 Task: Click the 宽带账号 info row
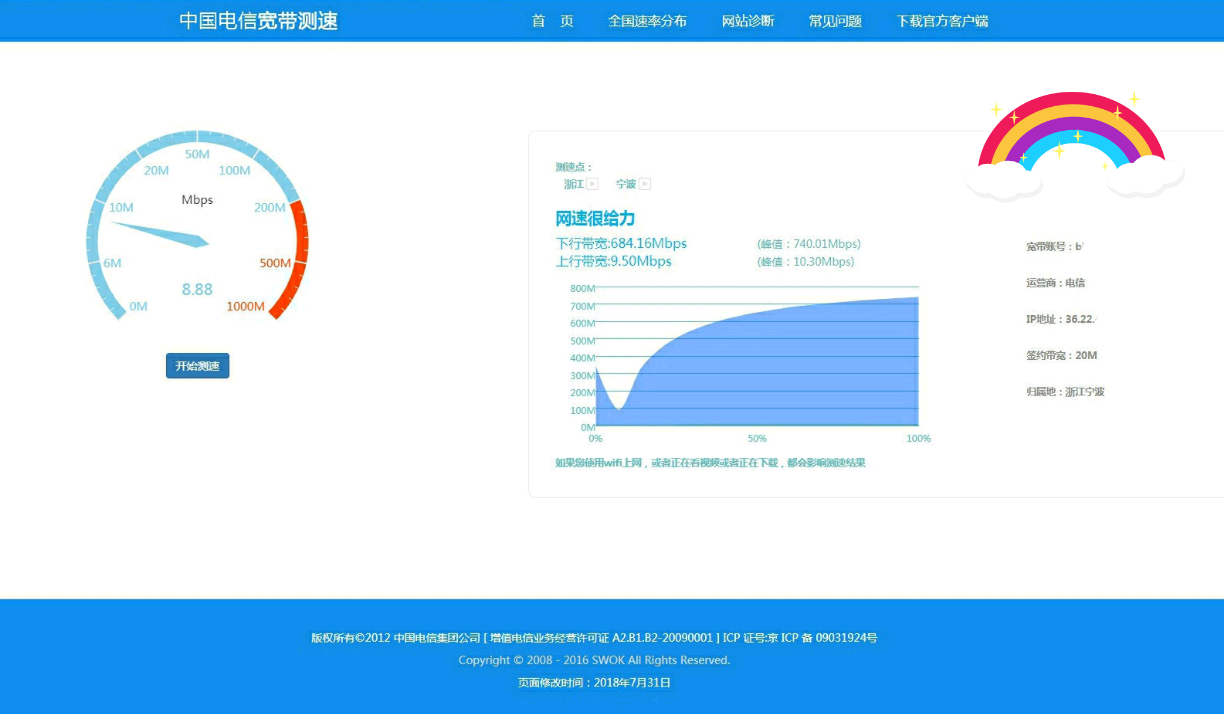pos(1055,246)
